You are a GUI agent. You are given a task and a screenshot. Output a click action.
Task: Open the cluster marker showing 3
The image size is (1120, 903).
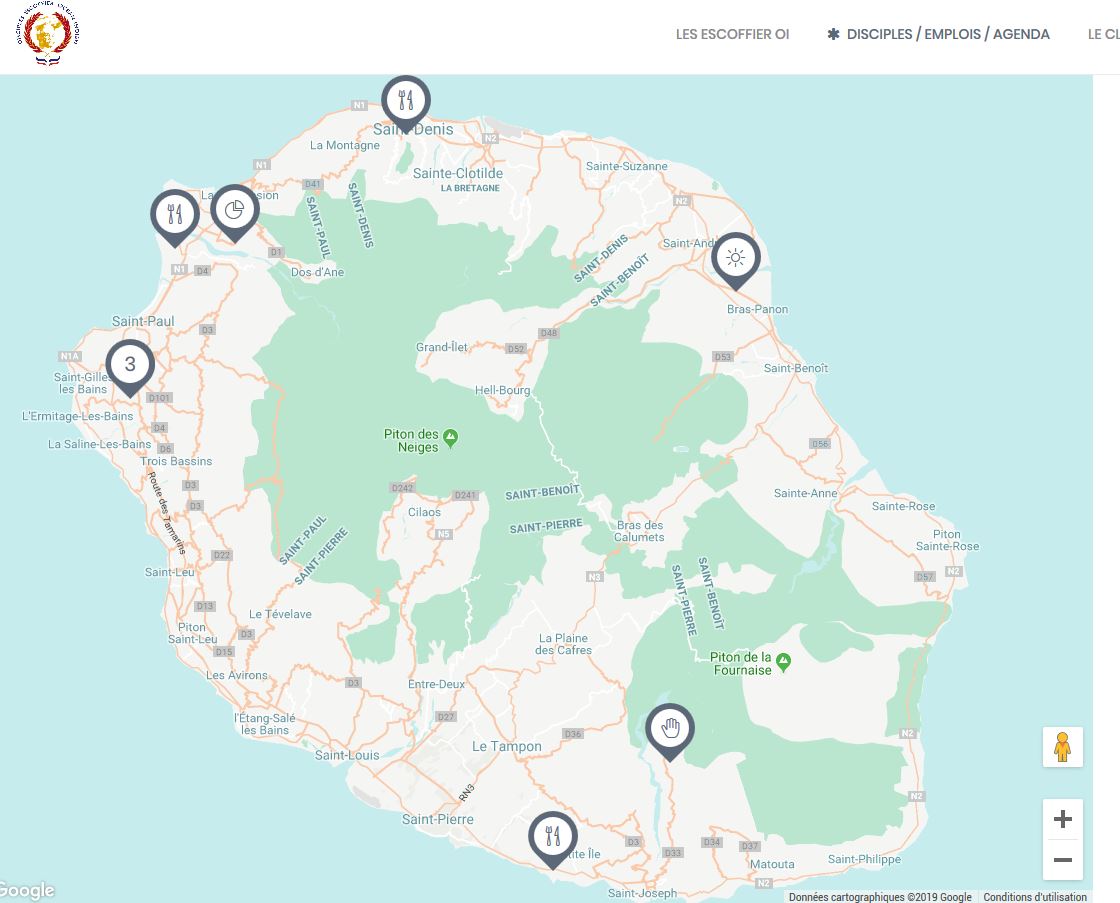[130, 368]
